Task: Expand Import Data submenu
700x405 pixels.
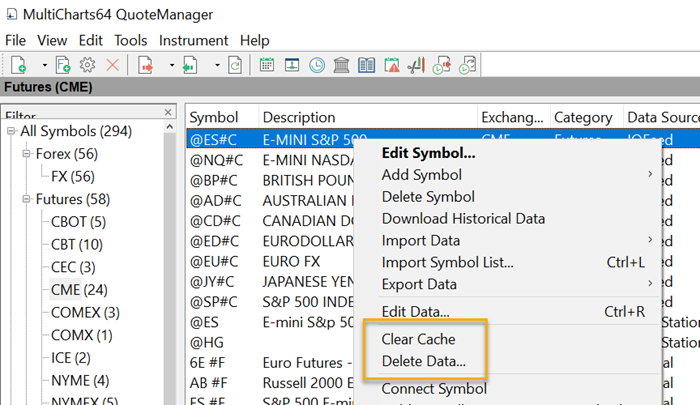Action: pyautogui.click(x=508, y=241)
